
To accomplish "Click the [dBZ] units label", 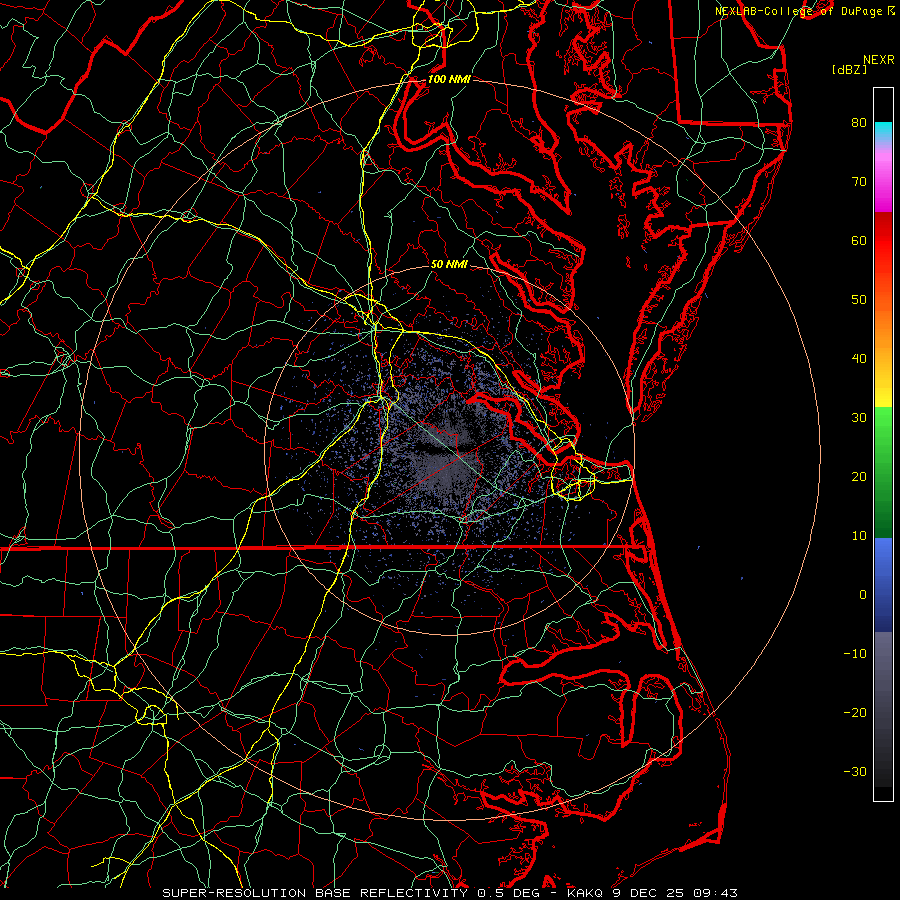I will click(x=849, y=69).
